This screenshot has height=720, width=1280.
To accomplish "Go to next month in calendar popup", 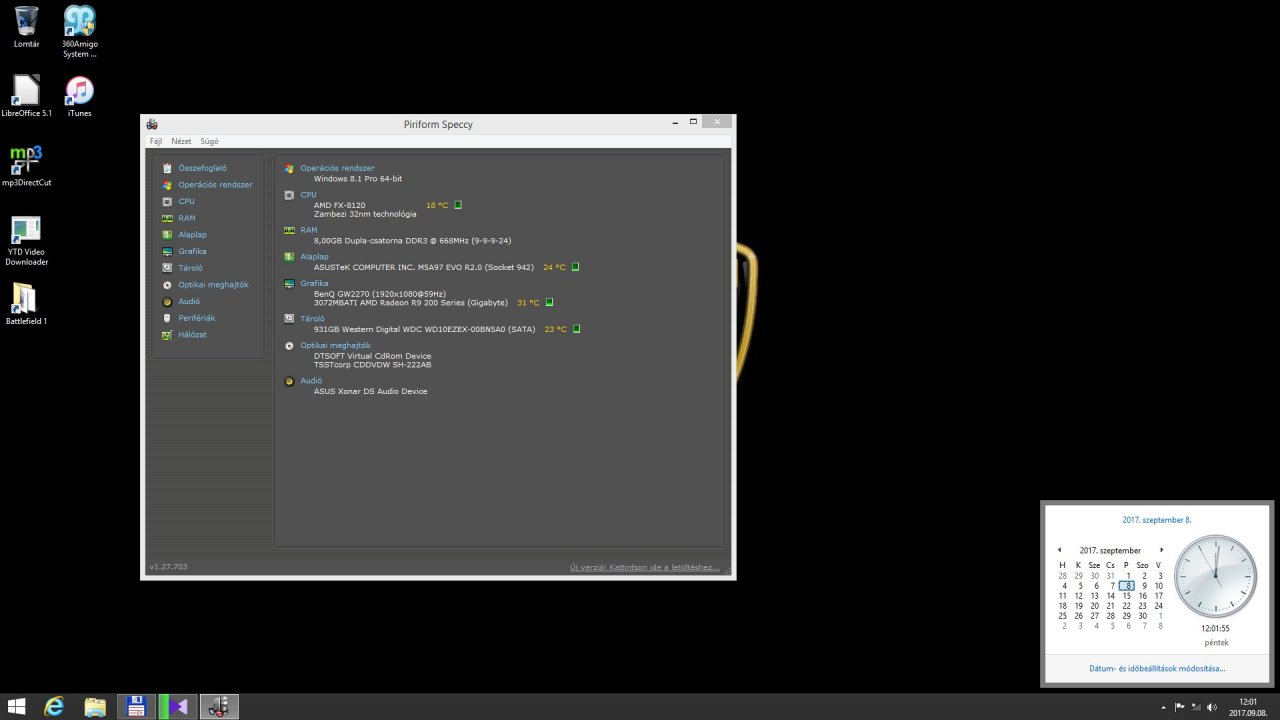I will (1161, 550).
